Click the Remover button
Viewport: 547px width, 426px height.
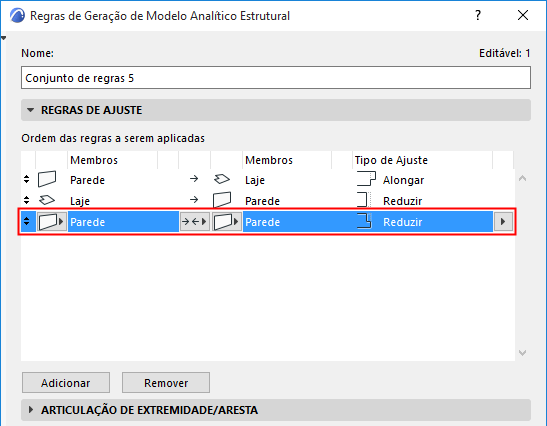(166, 383)
